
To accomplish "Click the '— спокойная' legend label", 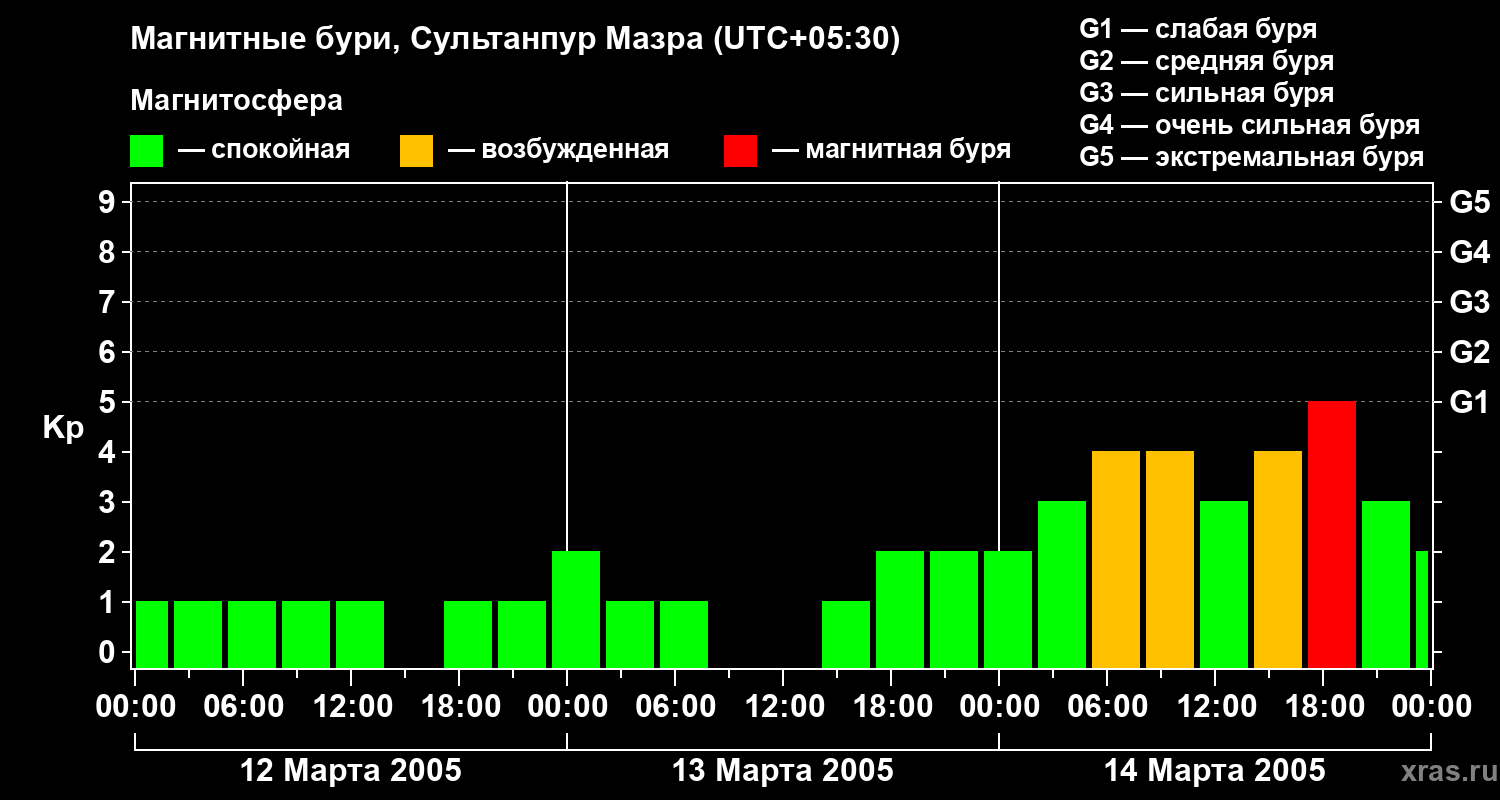I will pyautogui.click(x=264, y=150).
